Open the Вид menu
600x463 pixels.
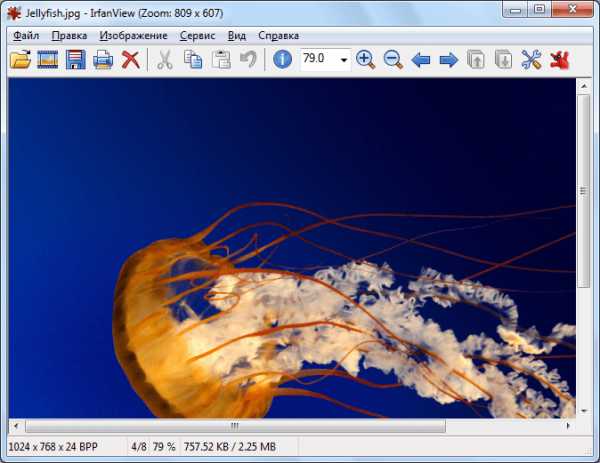236,36
